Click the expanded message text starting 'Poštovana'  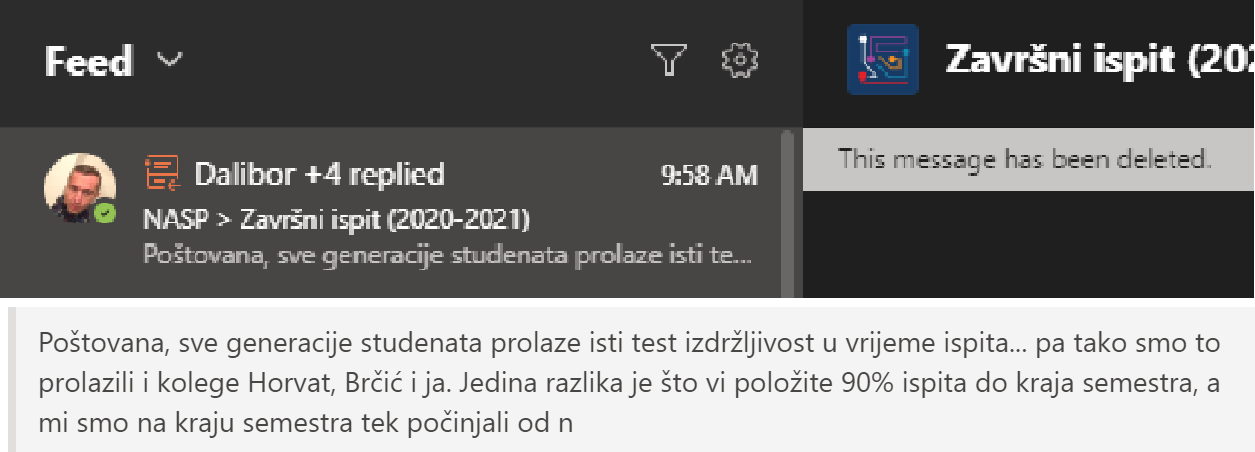pos(630,383)
